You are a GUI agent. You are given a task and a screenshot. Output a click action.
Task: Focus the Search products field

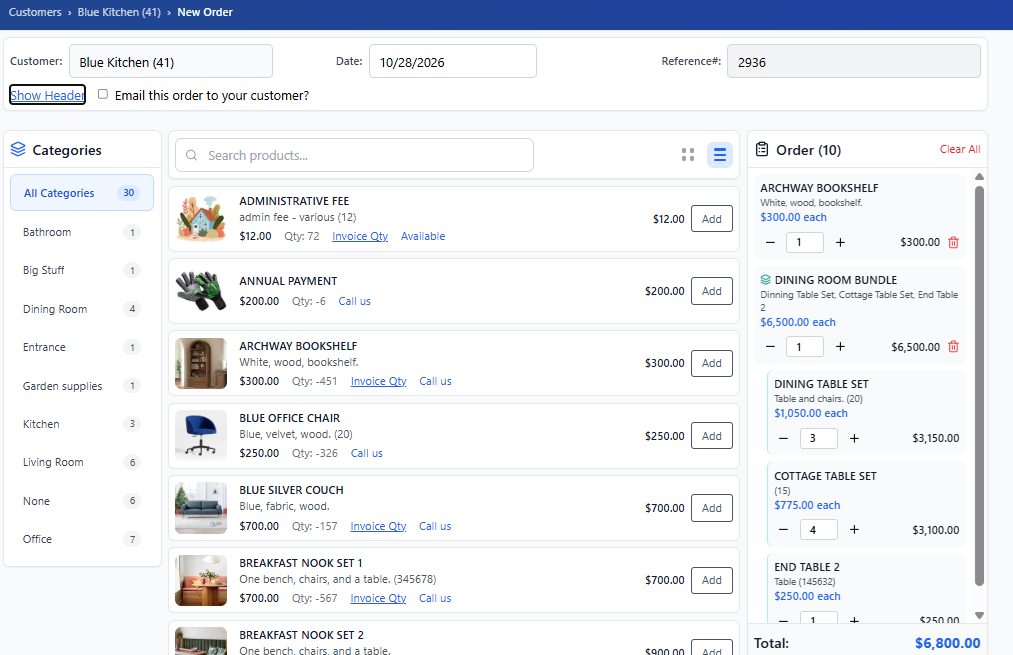(x=354, y=155)
